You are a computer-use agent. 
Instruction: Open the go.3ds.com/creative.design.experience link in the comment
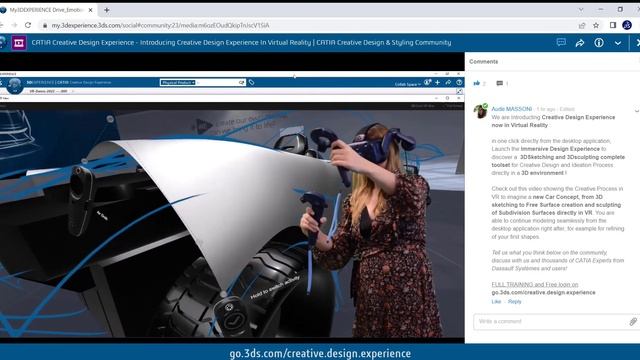(x=543, y=293)
